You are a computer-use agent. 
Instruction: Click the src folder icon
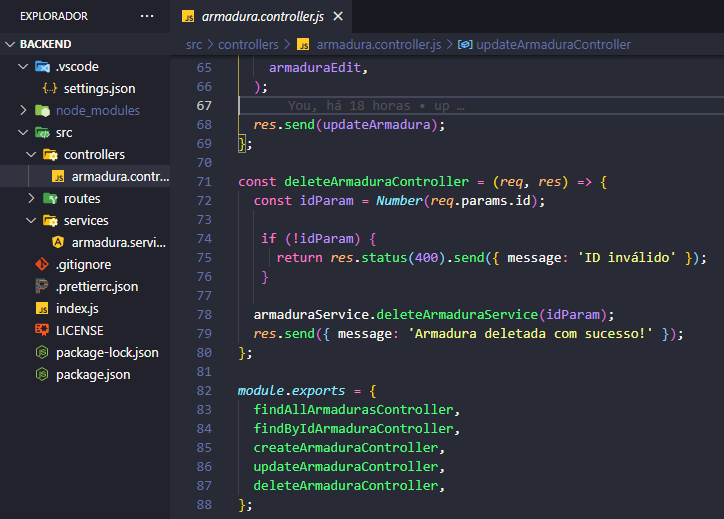coord(42,133)
